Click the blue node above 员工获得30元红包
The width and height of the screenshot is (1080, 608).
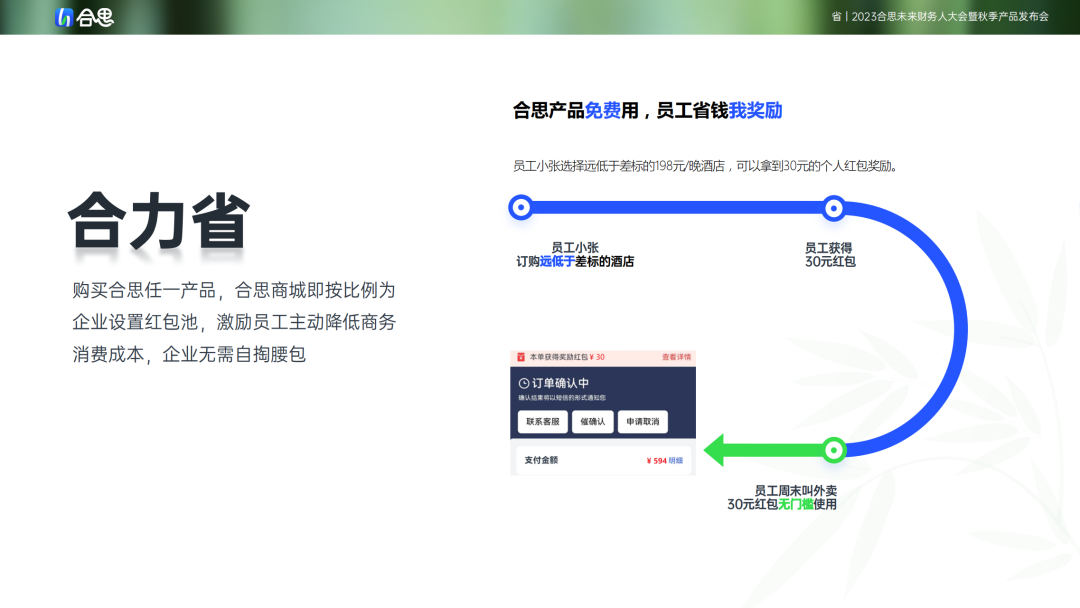point(833,208)
